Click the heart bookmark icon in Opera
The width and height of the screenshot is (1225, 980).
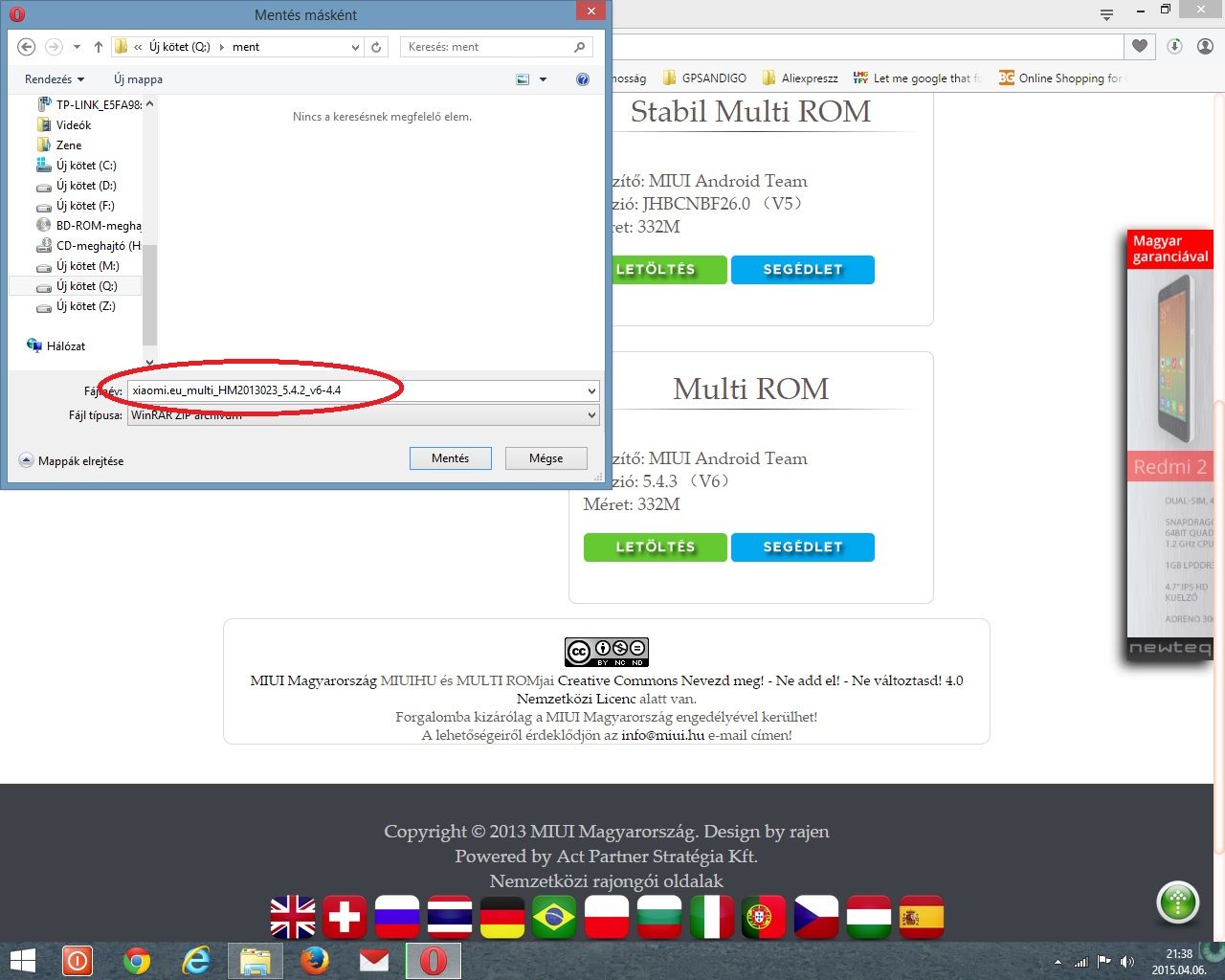[1140, 46]
